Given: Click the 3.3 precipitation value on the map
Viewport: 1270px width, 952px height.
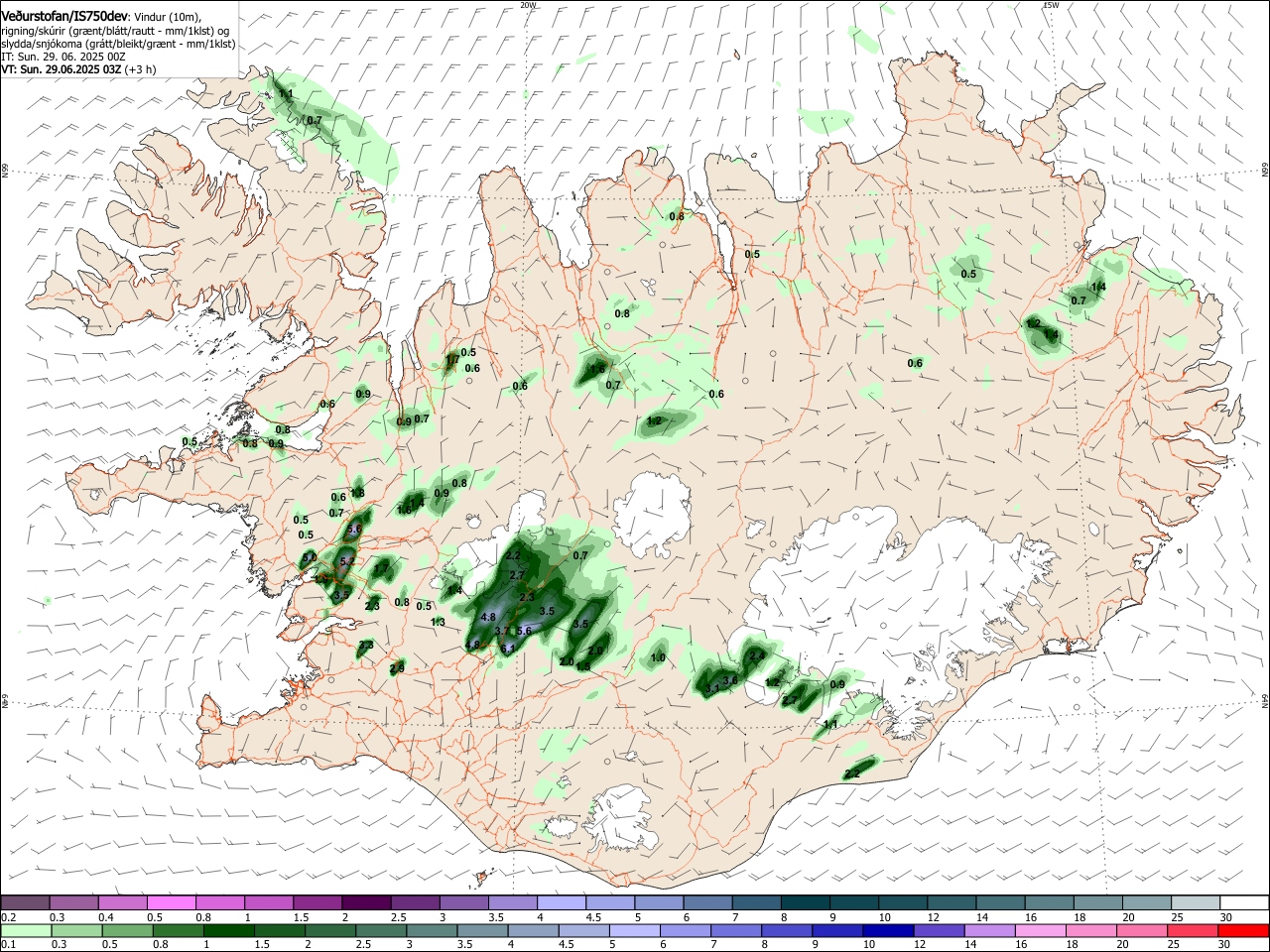Looking at the screenshot, I should 366,646.
